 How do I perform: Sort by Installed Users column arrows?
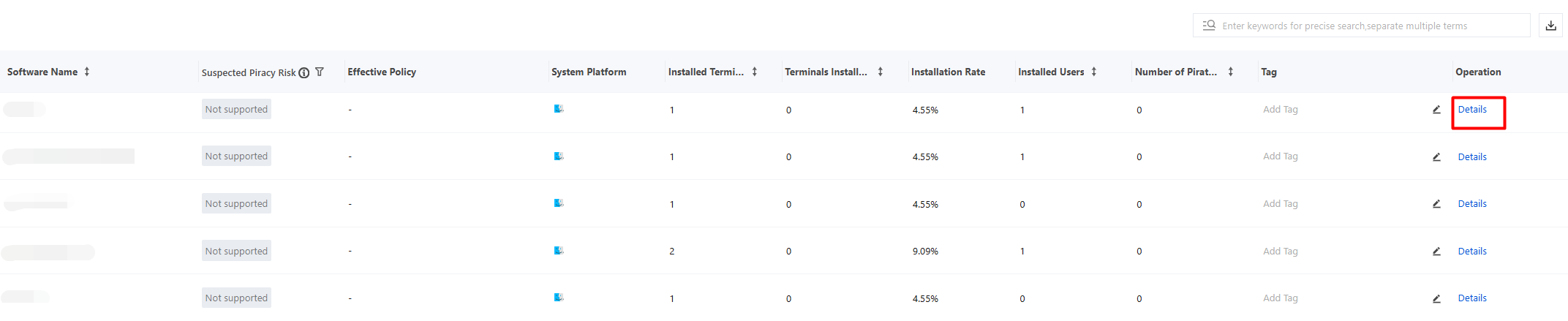point(1094,72)
